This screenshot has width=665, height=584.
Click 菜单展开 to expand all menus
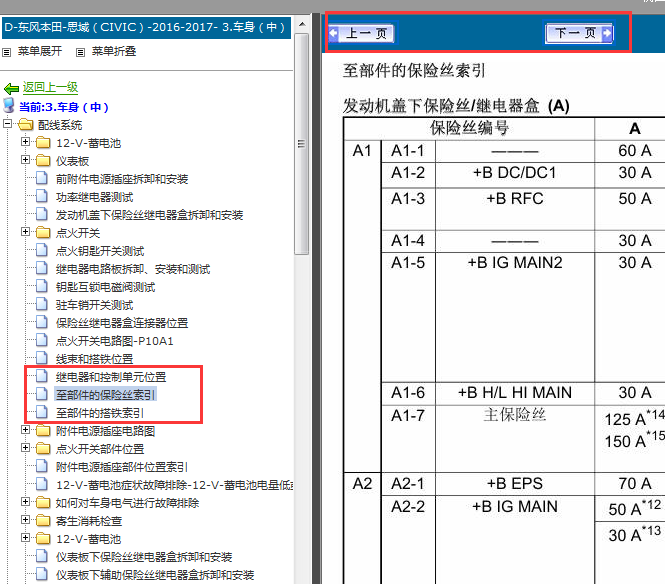coord(39,51)
